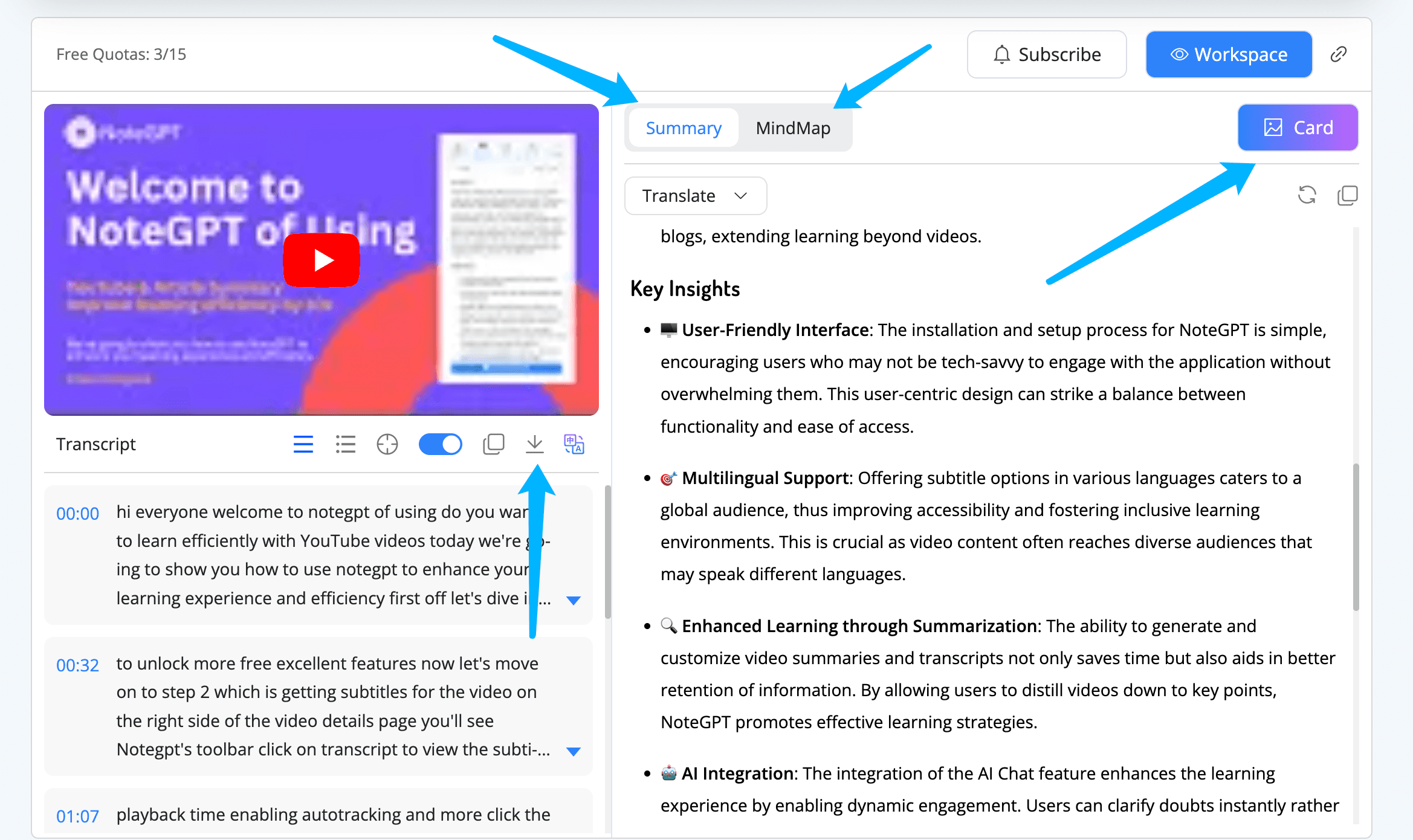Click text "blogs, extending learning beyond videos."

821,236
